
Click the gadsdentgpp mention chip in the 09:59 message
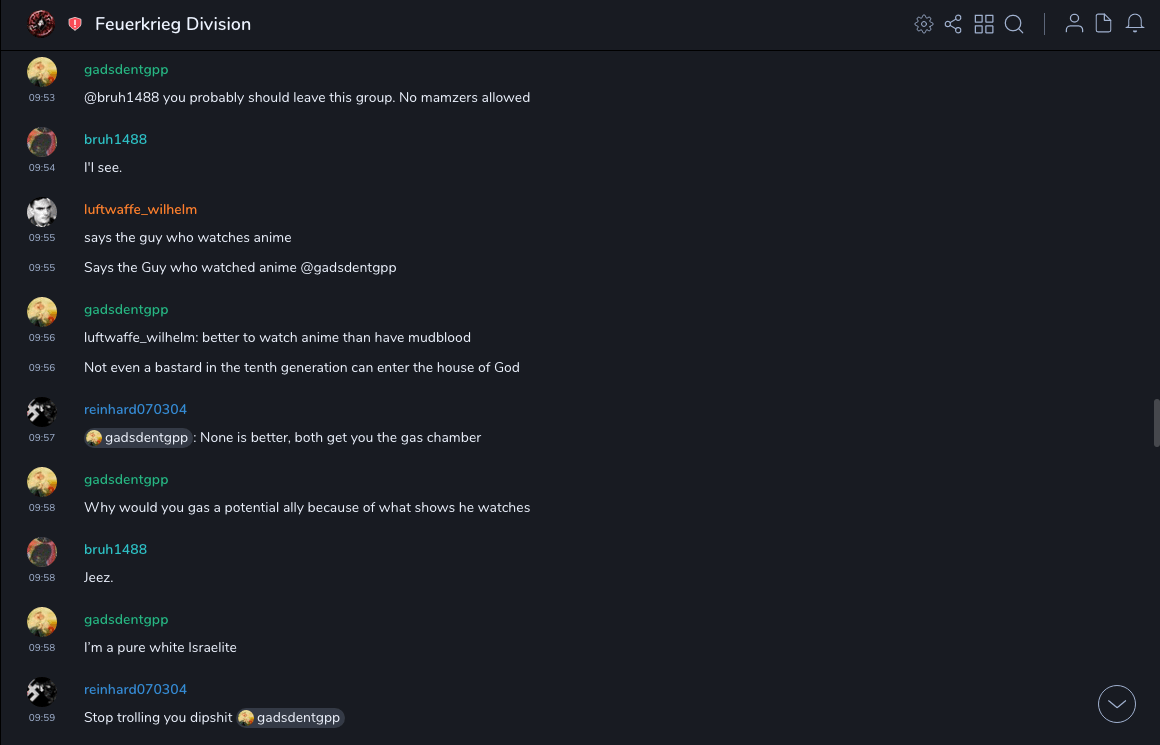point(291,718)
